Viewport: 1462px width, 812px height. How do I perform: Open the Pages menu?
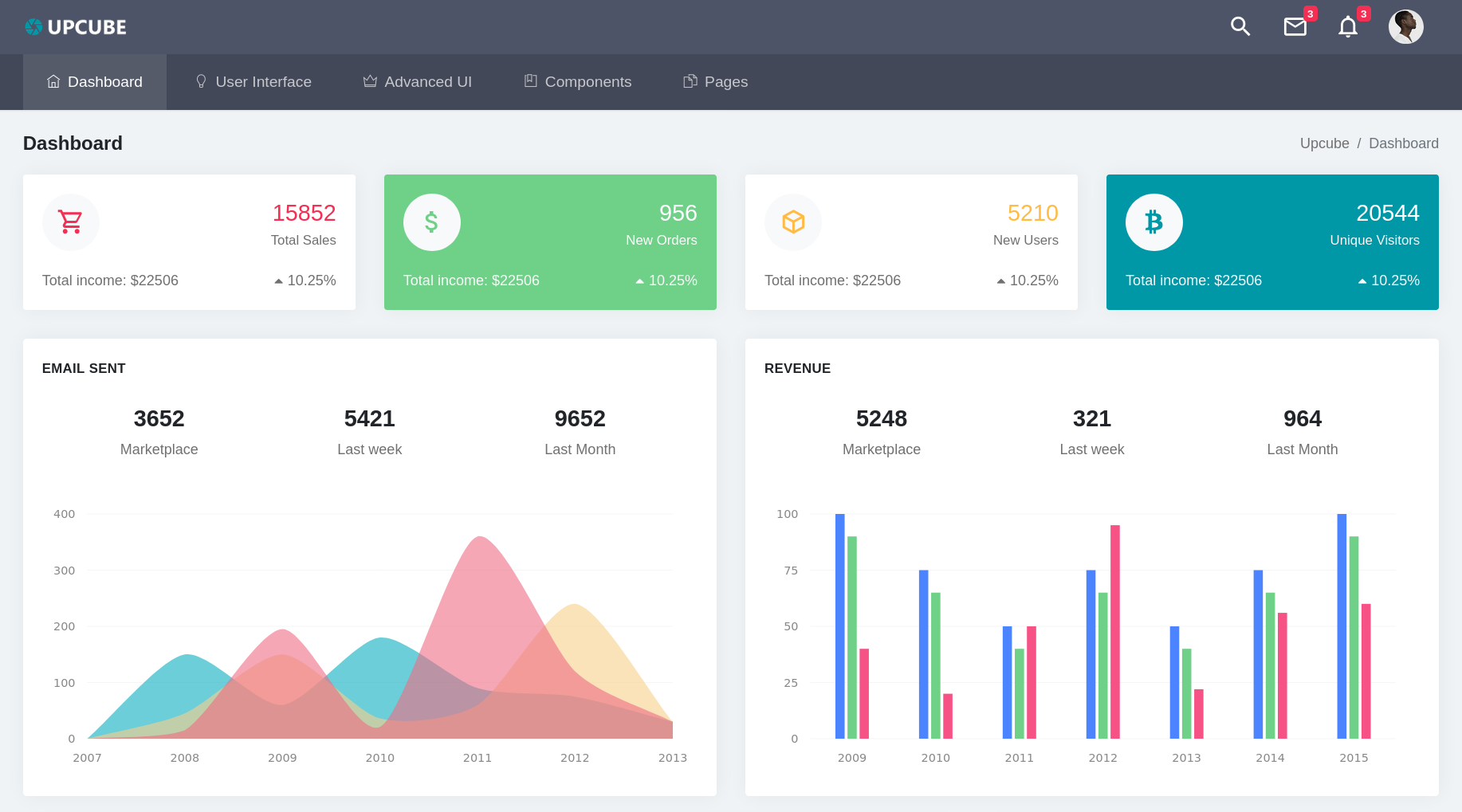(716, 82)
